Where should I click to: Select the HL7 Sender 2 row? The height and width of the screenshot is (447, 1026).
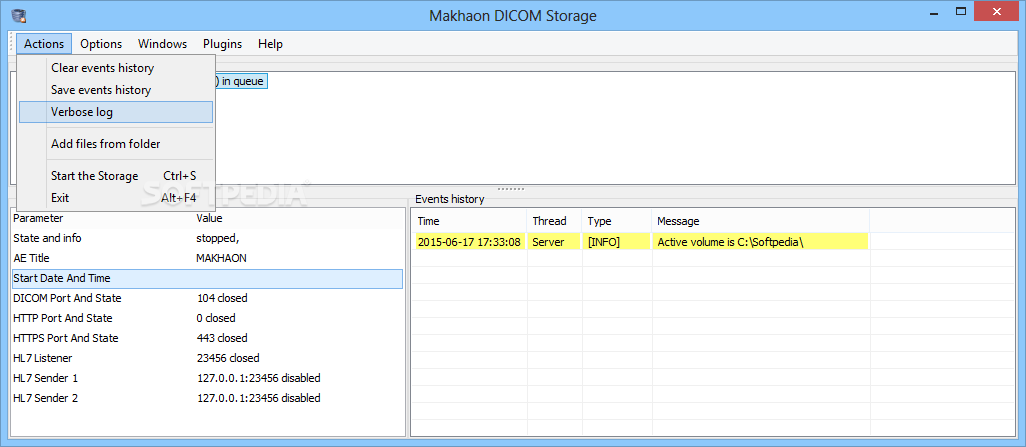point(207,398)
